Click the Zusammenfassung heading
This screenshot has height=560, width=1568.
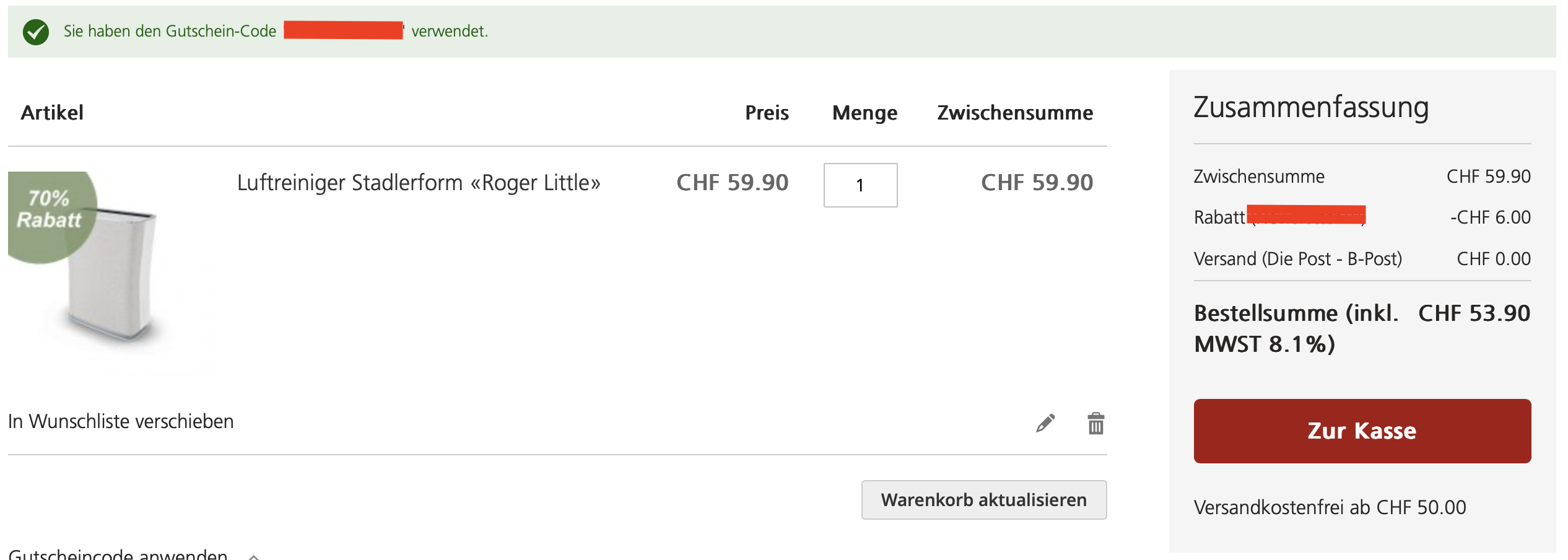point(1311,107)
